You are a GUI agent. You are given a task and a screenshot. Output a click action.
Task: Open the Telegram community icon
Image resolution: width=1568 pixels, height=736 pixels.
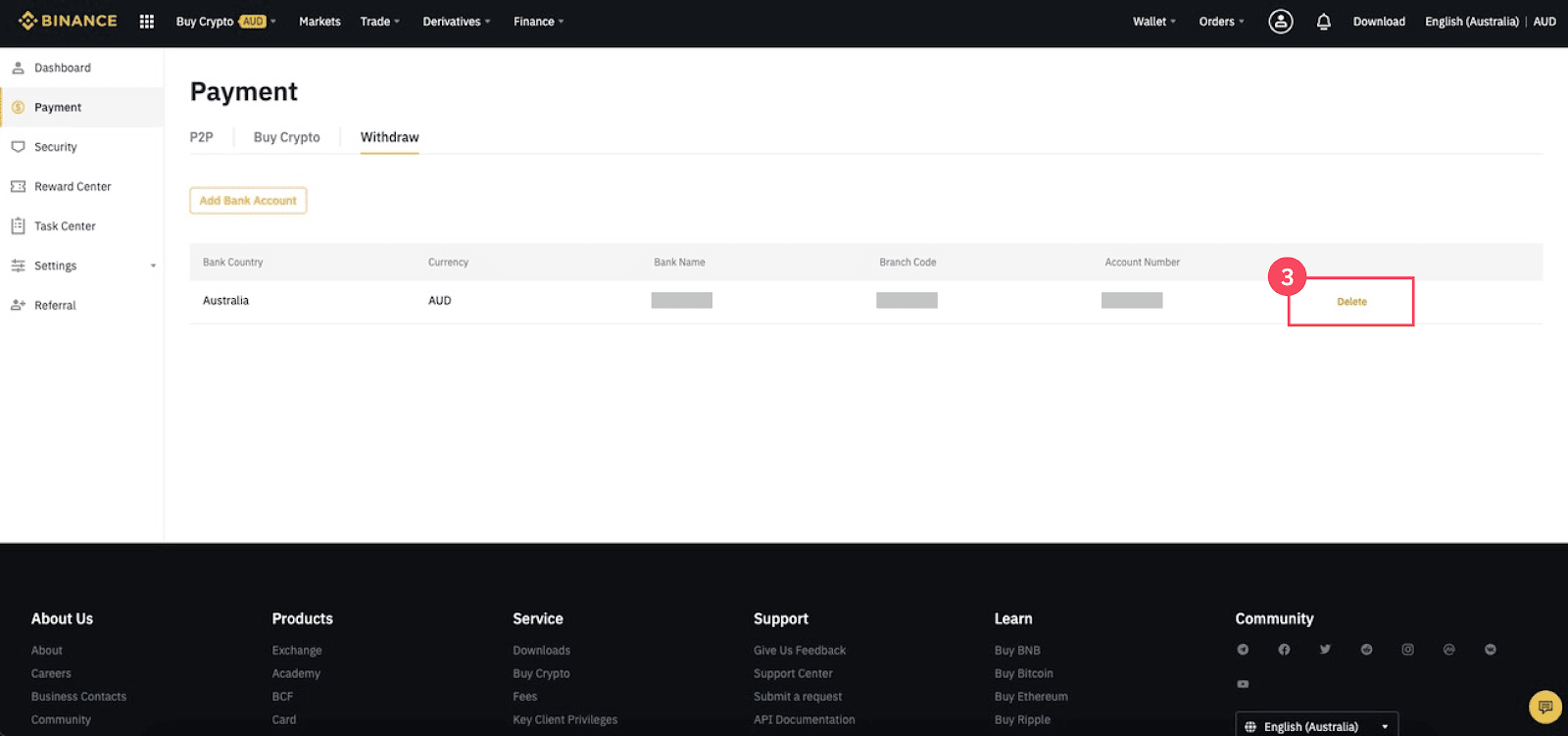[1243, 650]
